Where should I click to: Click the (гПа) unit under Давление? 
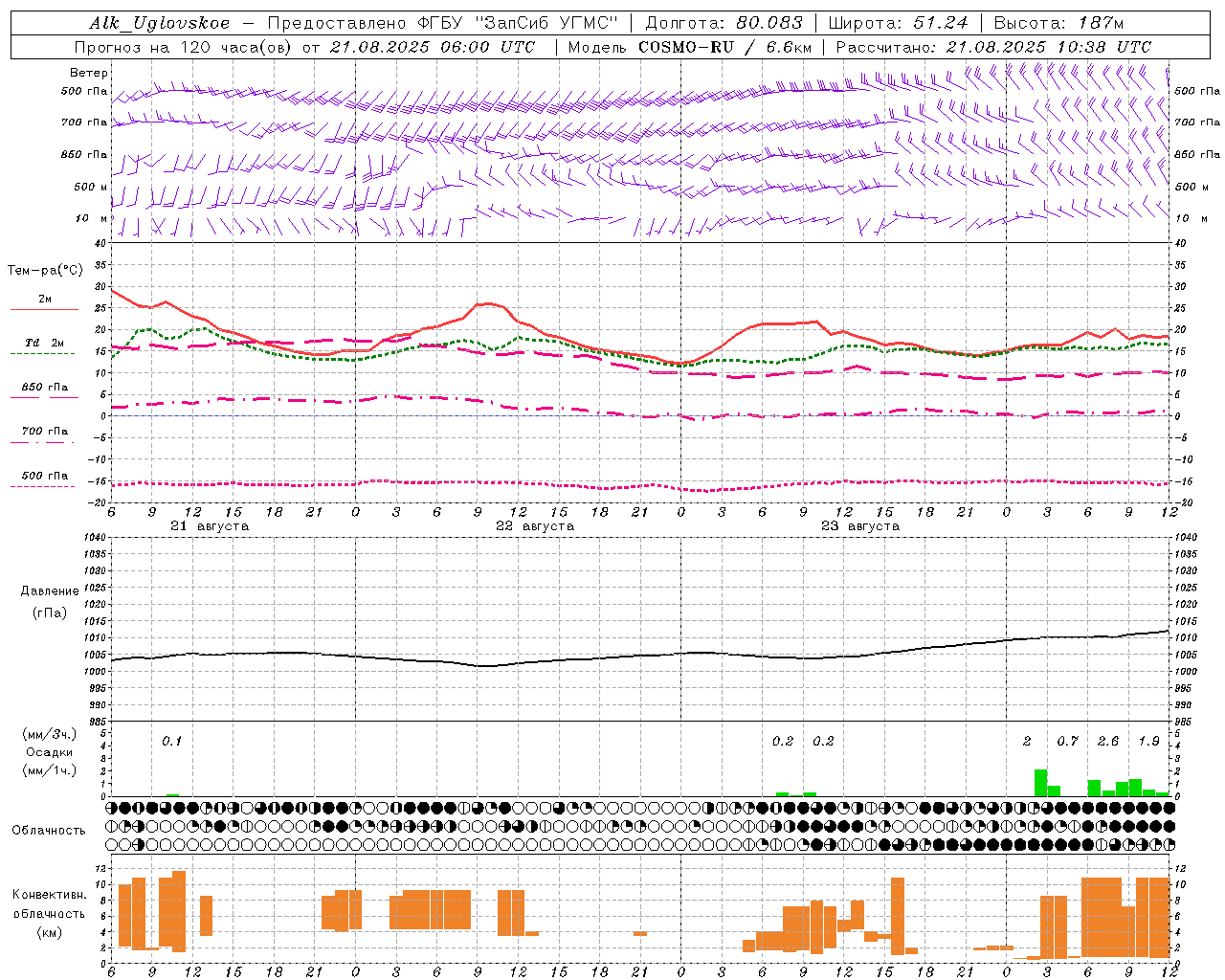[50, 613]
